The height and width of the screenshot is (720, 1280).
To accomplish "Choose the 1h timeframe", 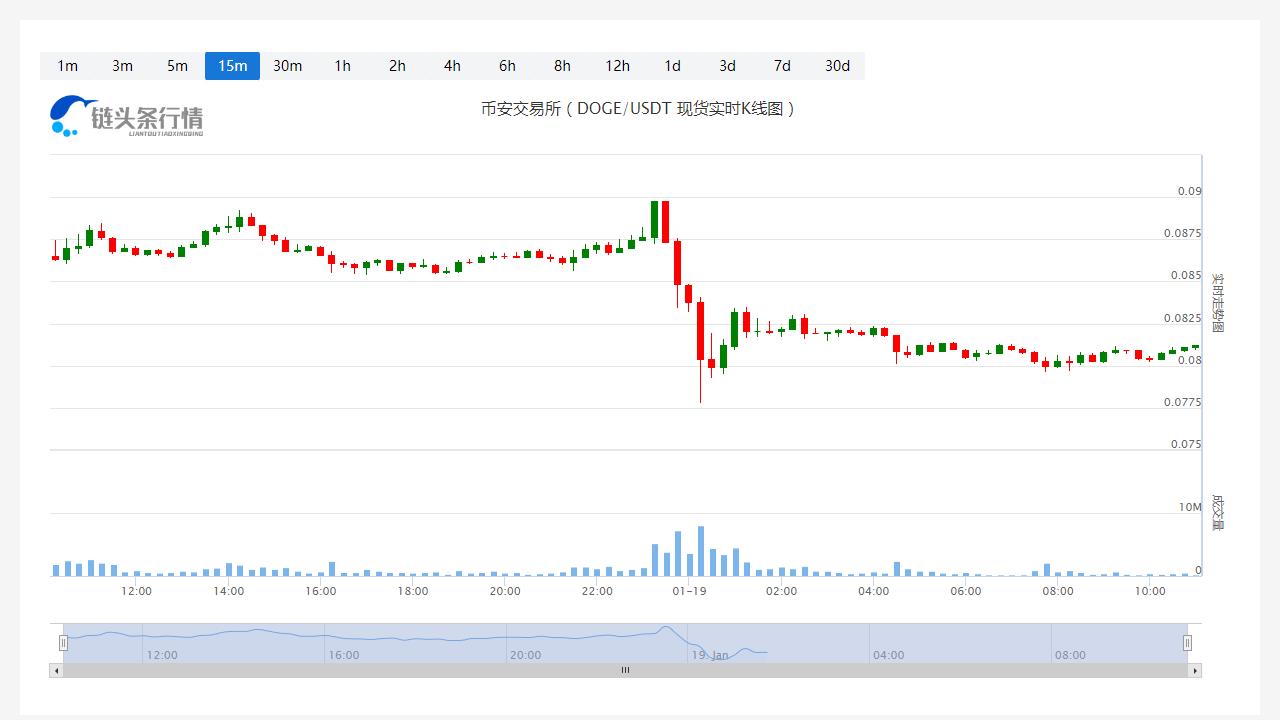I will pyautogui.click(x=342, y=66).
